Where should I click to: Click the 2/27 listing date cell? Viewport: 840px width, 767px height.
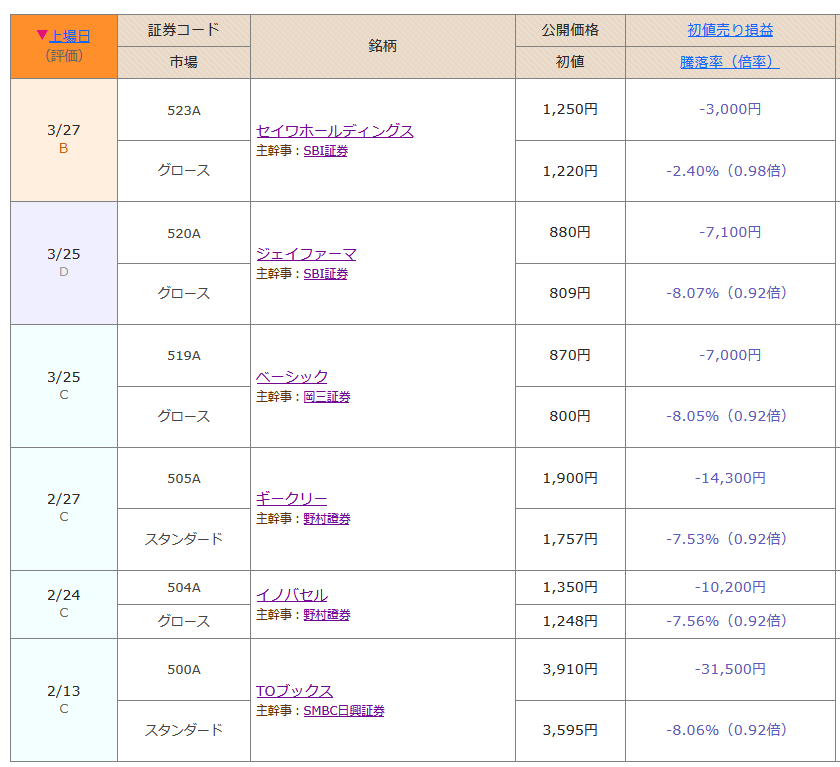pyautogui.click(x=64, y=509)
